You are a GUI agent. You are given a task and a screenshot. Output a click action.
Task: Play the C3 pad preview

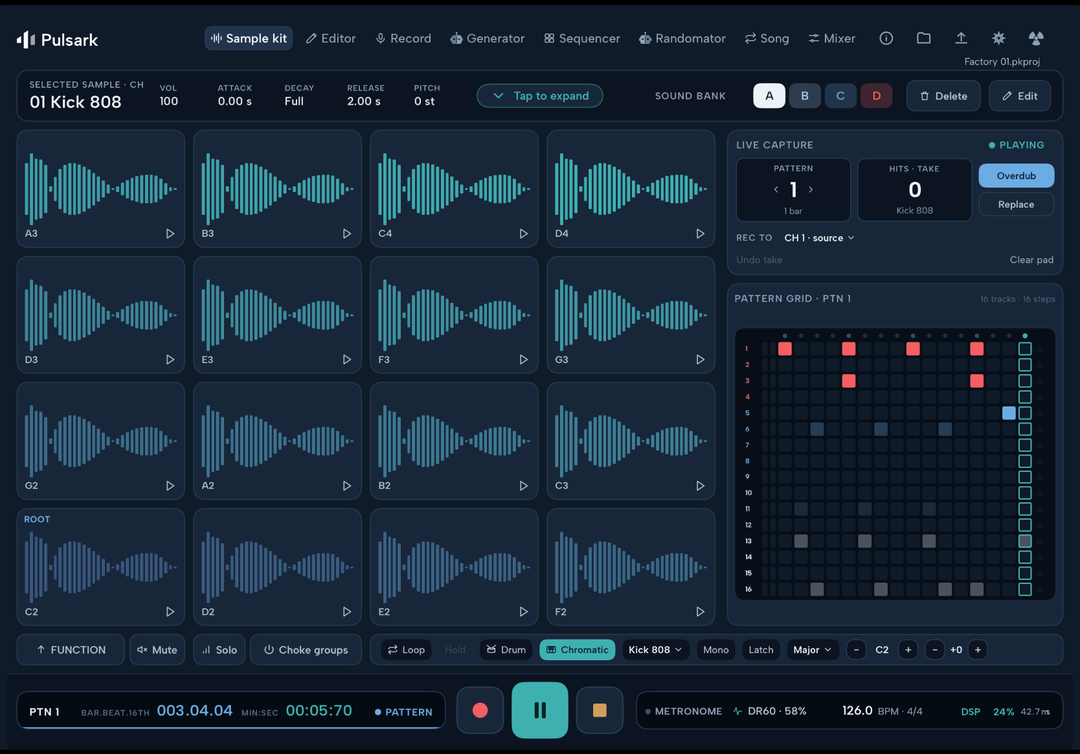point(700,485)
